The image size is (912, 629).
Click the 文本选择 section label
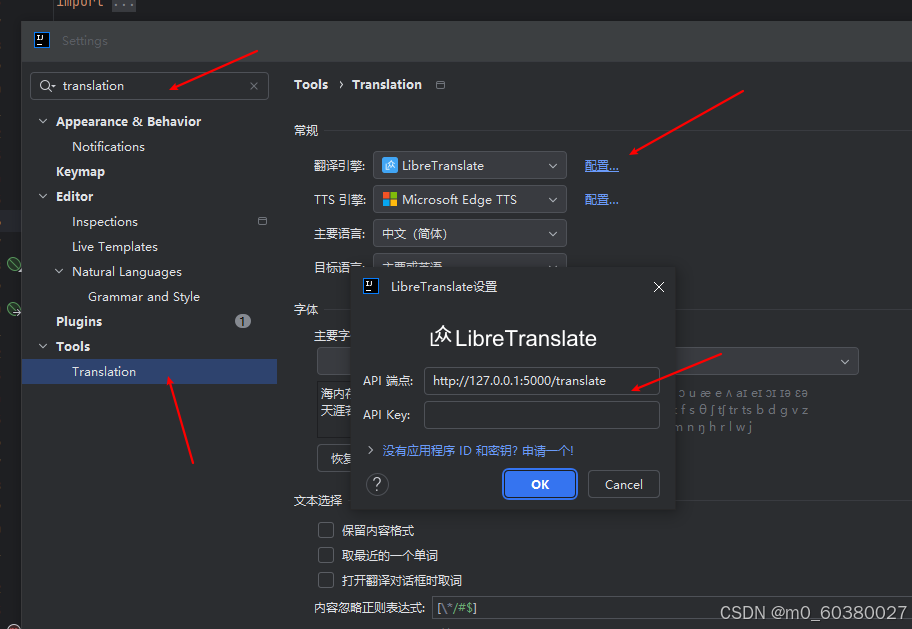[x=318, y=500]
